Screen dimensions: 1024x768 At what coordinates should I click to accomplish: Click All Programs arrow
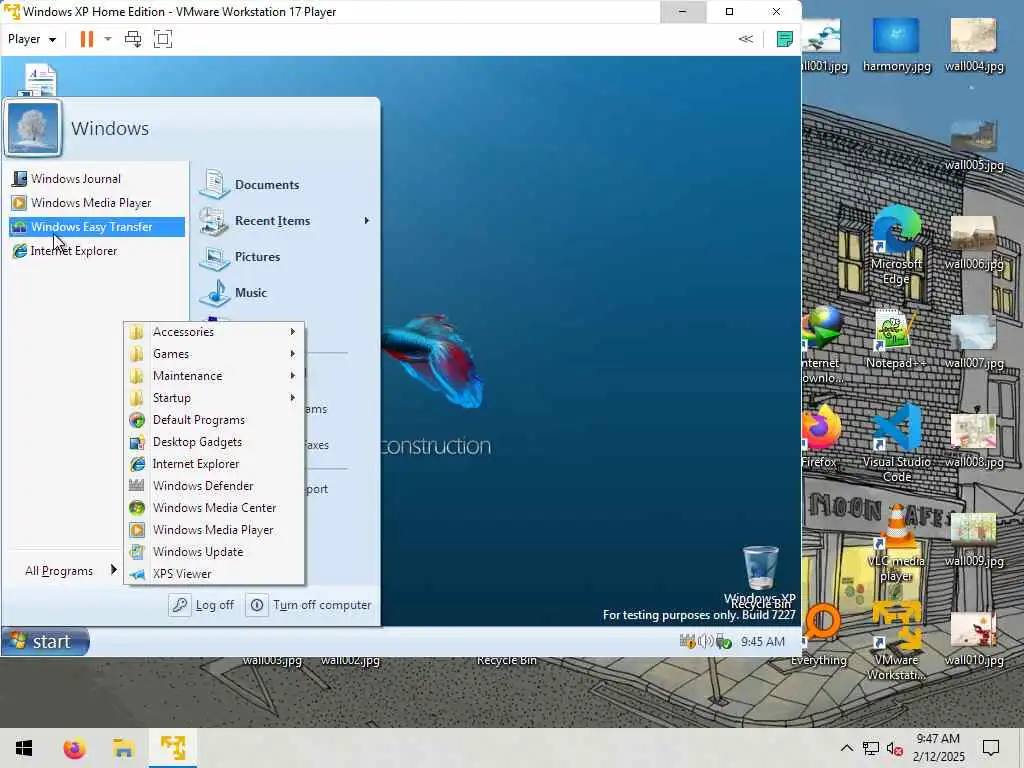(114, 570)
